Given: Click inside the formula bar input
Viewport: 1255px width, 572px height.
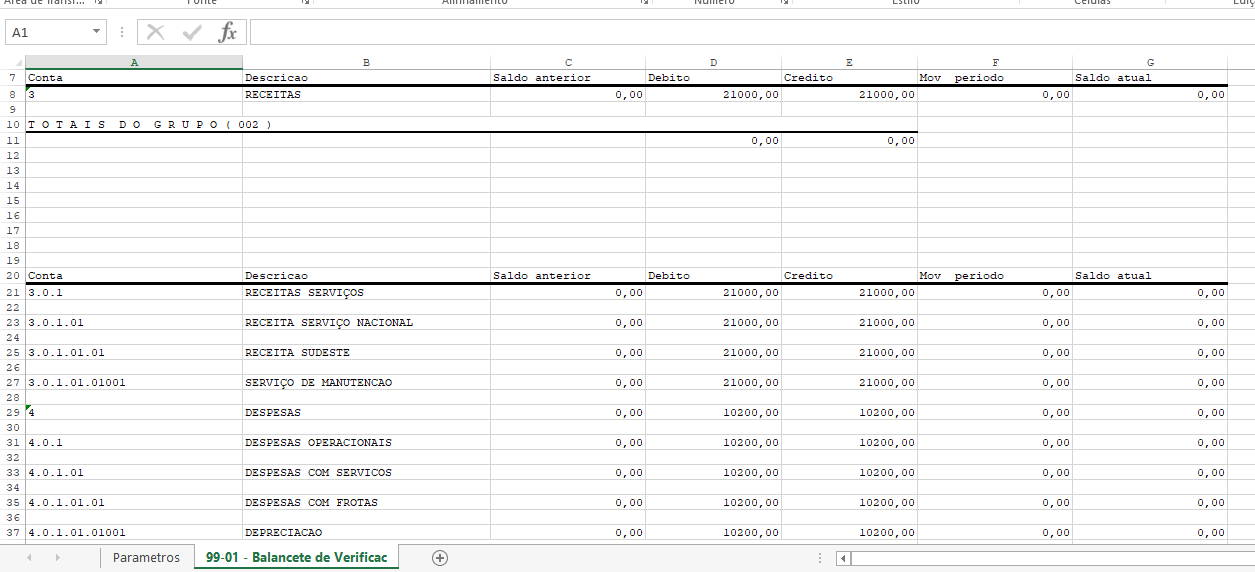Looking at the screenshot, I should [750, 32].
